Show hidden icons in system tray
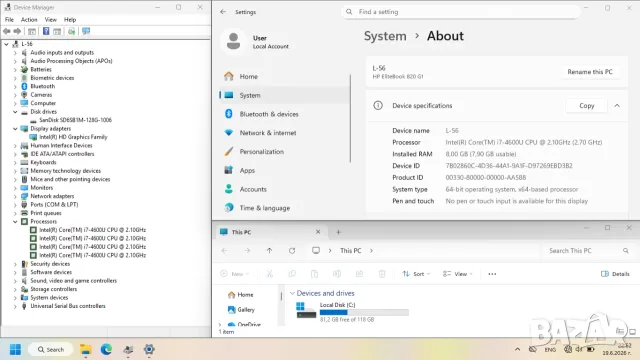This screenshot has width=640, height=360. [518, 349]
